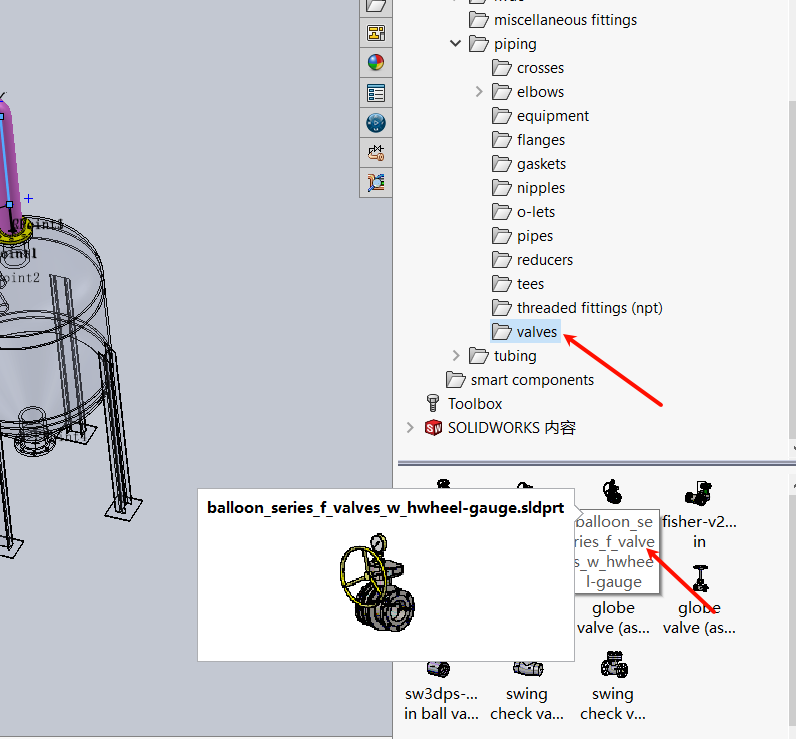Expand the elbows folder
796x739 pixels.
tap(479, 92)
